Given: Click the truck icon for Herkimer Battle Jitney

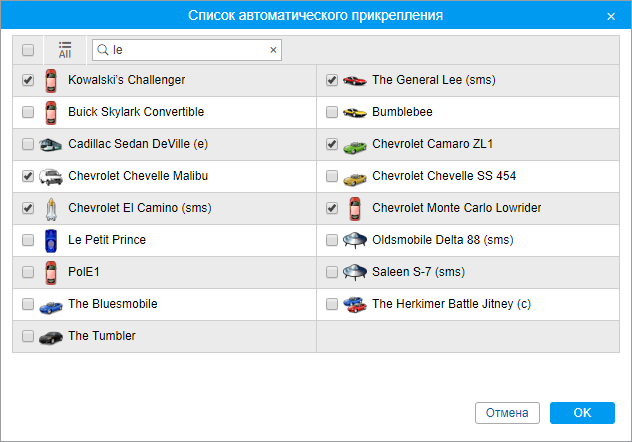Looking at the screenshot, I should [355, 304].
